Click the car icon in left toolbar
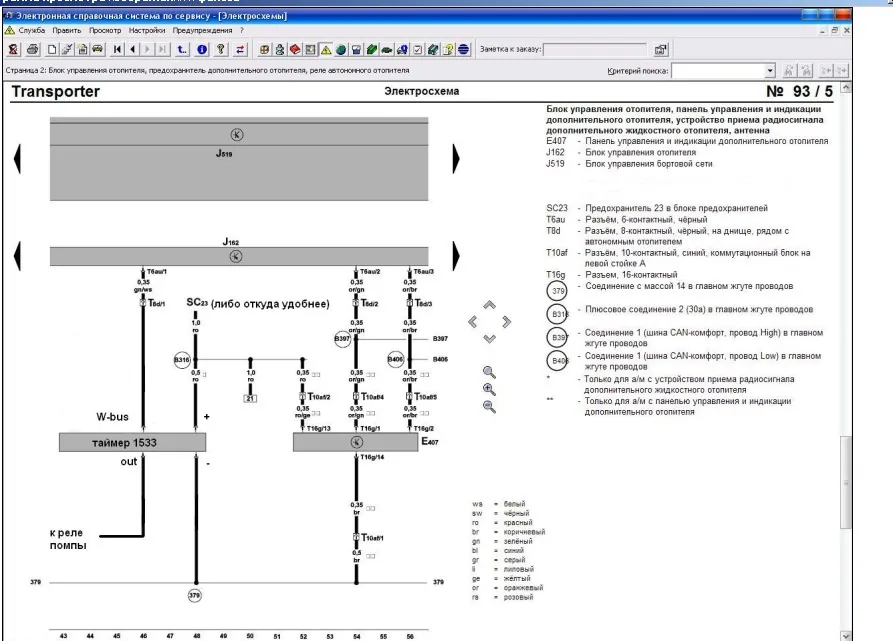Image resolution: width=893 pixels, height=641 pixels. (x=97, y=50)
